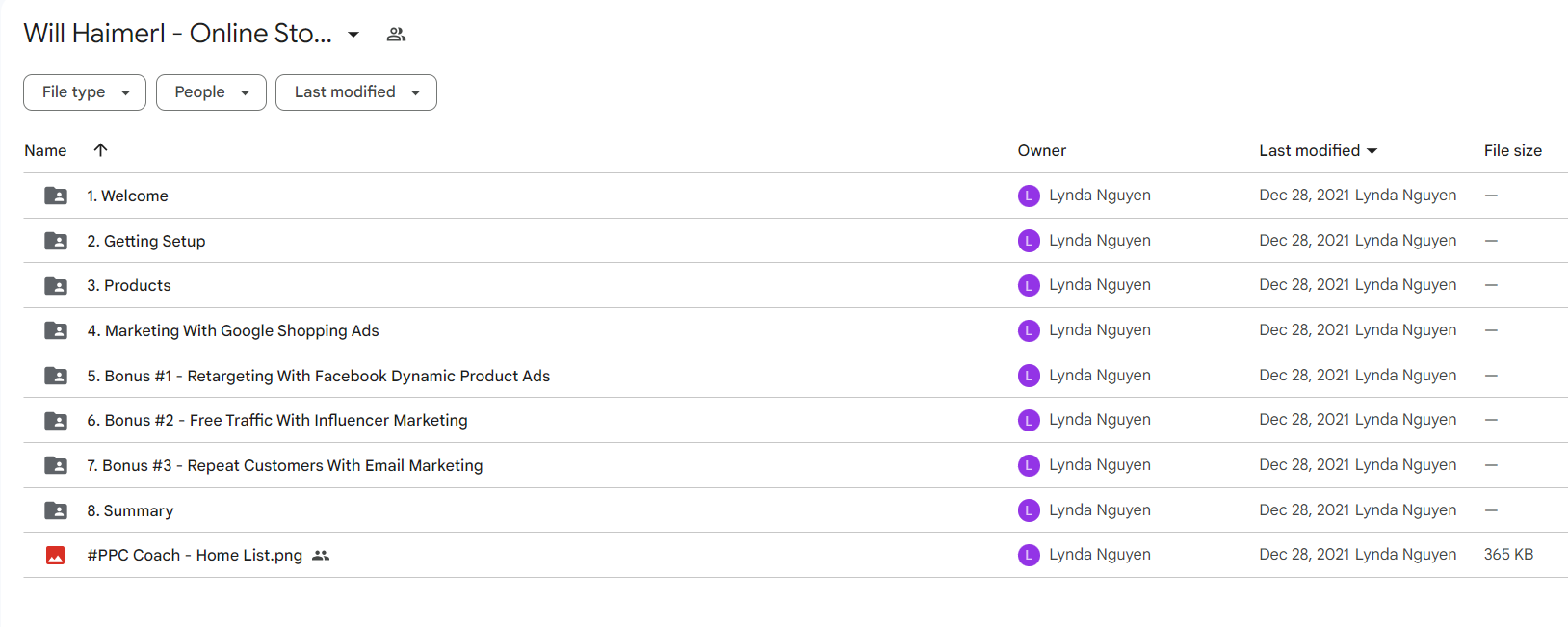Click Lynda Nguyen owner name in 1. Welcome row

(1100, 196)
